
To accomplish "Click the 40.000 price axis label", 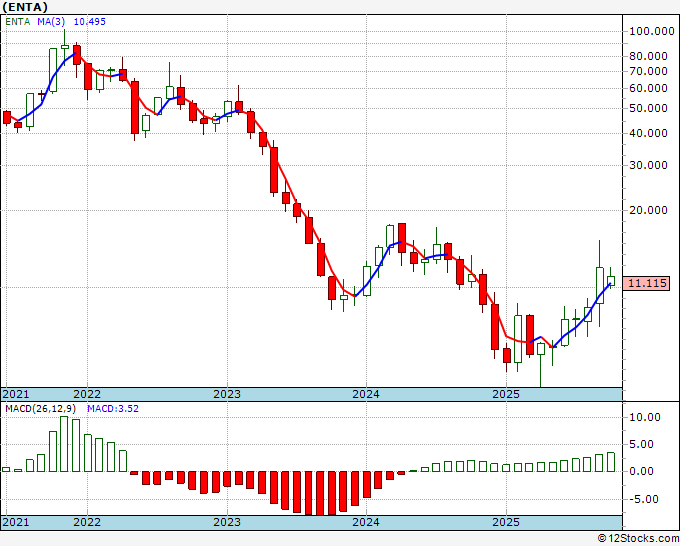I will (x=648, y=133).
